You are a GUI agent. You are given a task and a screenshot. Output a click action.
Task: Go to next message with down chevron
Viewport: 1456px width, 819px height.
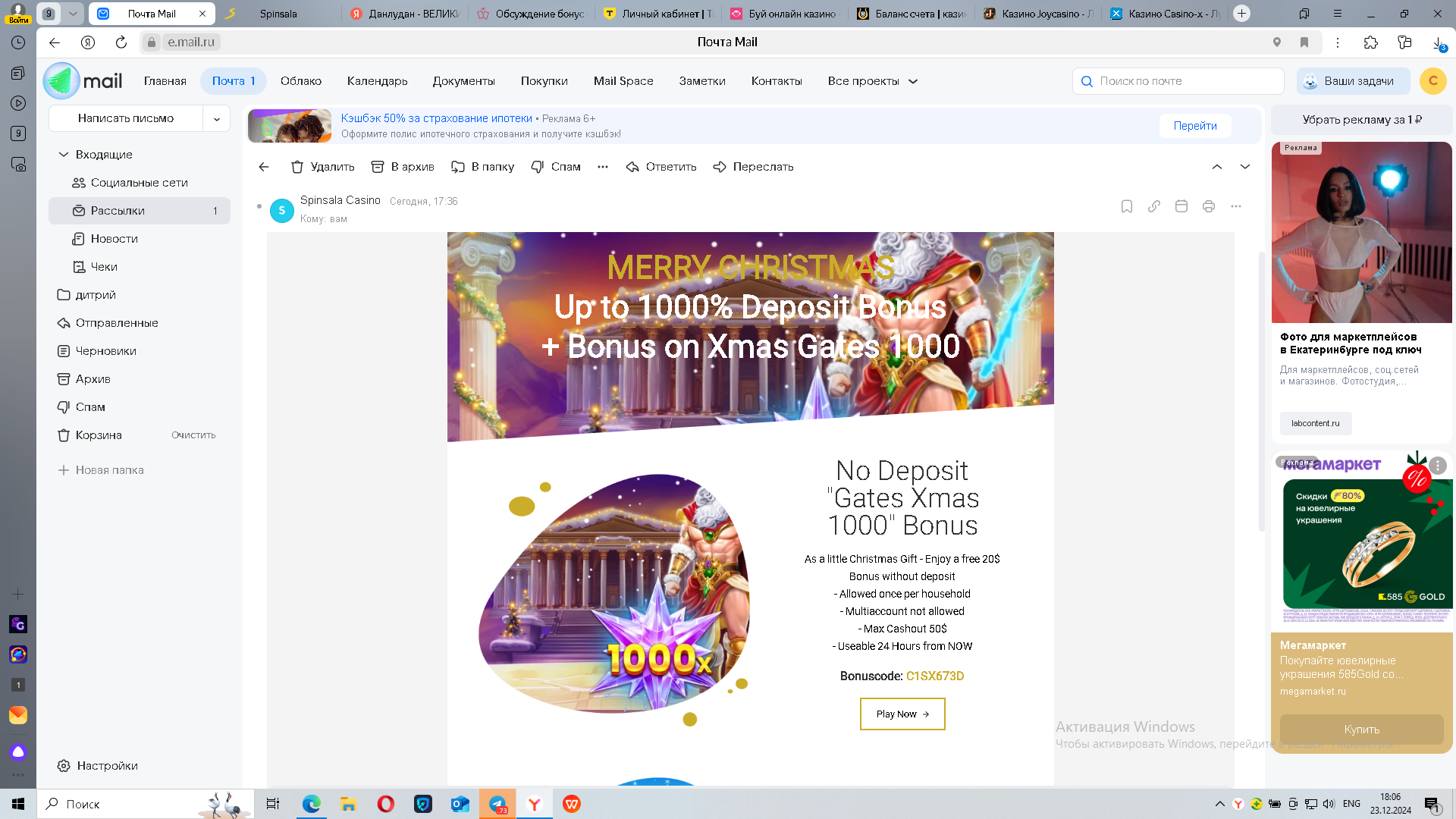(x=1245, y=167)
